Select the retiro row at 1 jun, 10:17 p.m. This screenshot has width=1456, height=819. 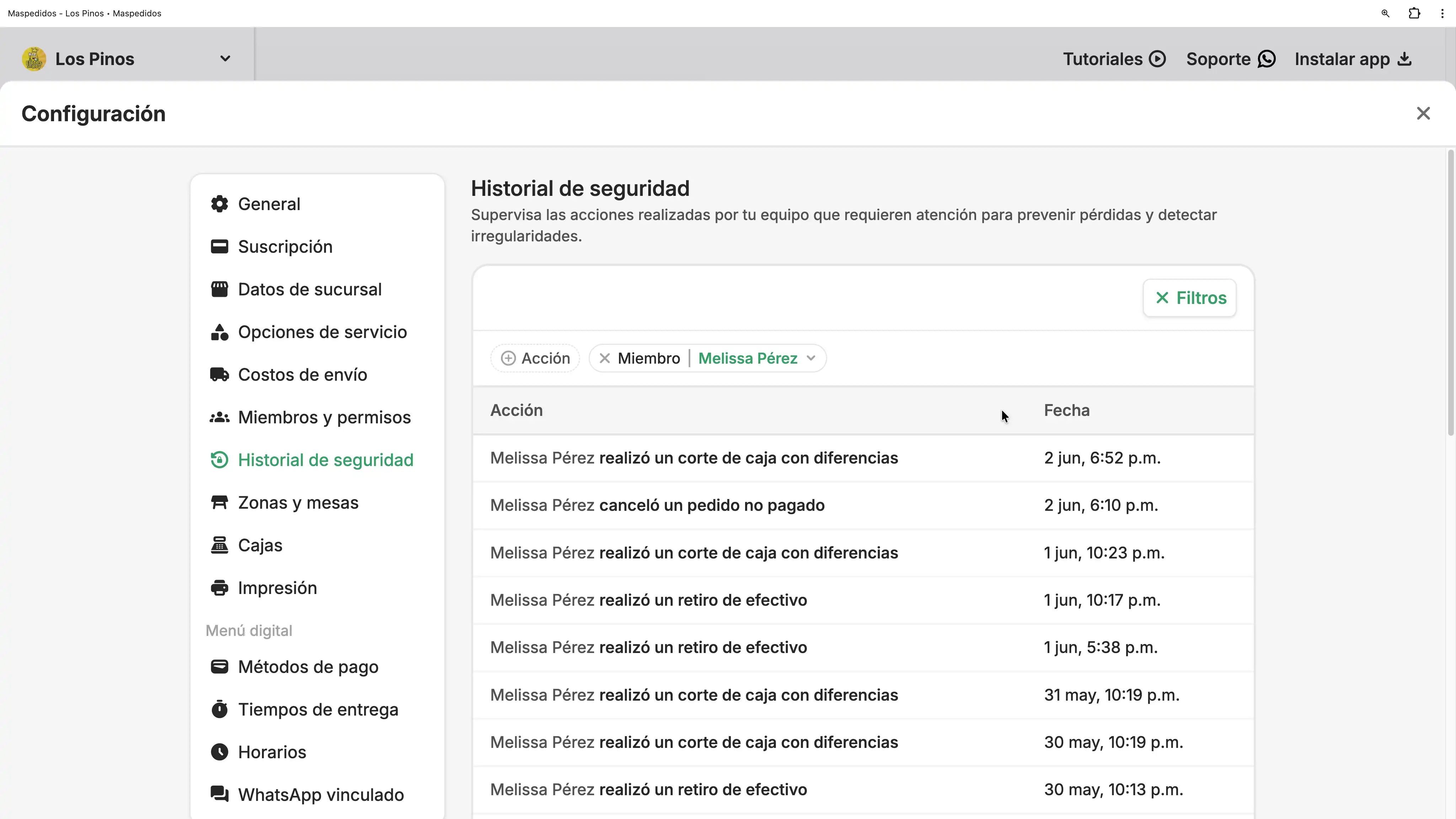point(863,600)
